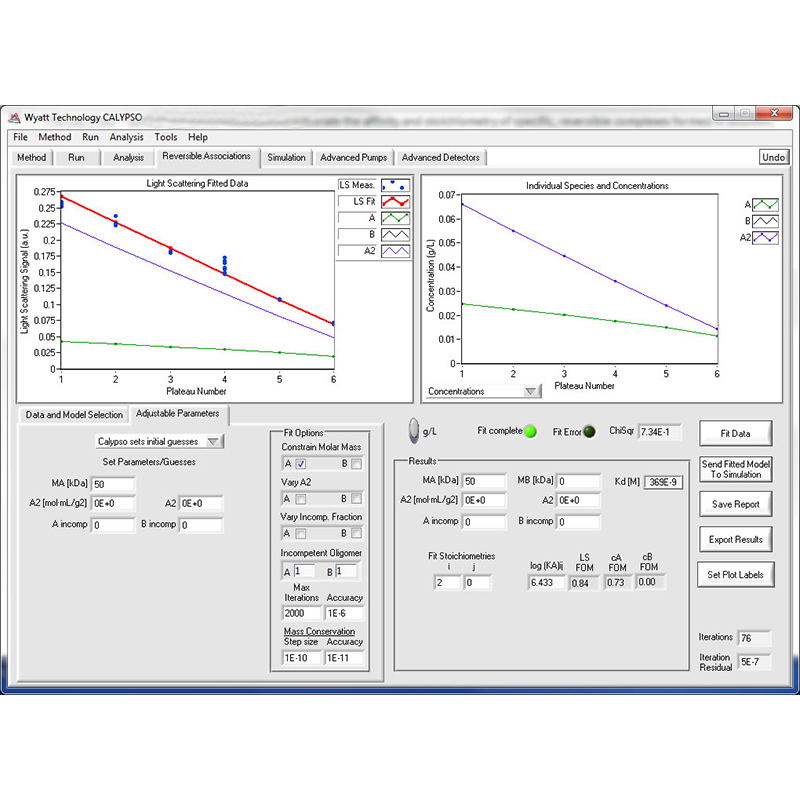Switch to the Run tab
Viewport: 800px width, 800px height.
pos(77,158)
